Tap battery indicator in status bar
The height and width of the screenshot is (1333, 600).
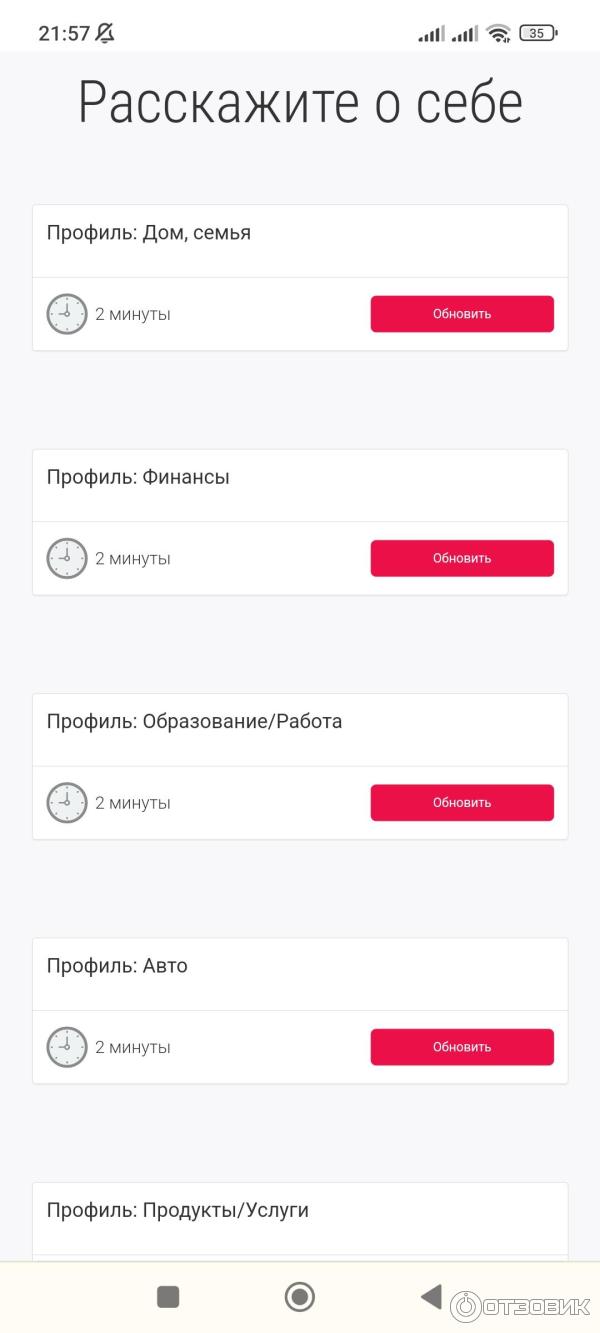[x=537, y=33]
